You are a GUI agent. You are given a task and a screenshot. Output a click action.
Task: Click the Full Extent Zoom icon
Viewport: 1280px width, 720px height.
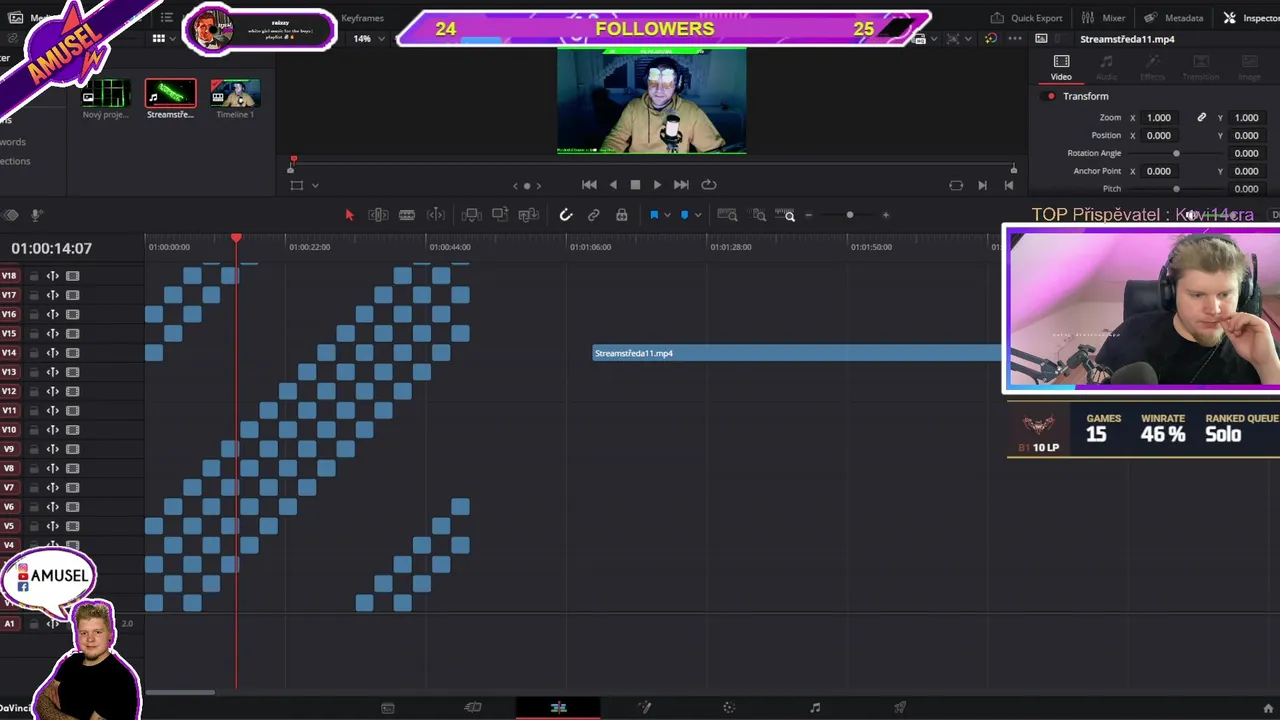[727, 215]
